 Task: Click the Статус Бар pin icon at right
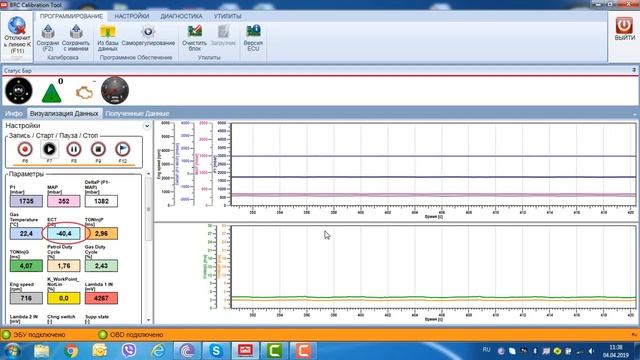(x=634, y=70)
